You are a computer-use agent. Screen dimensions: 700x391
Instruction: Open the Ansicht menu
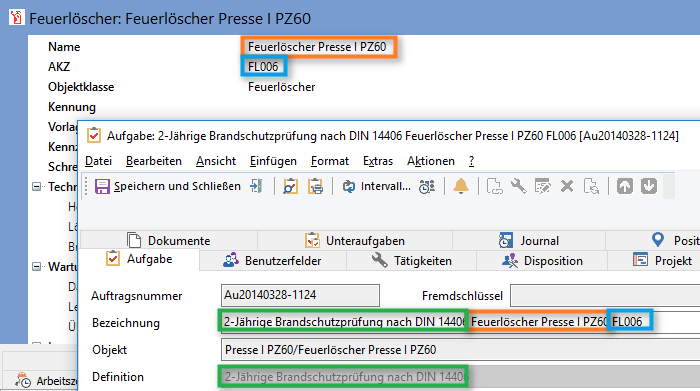point(216,161)
